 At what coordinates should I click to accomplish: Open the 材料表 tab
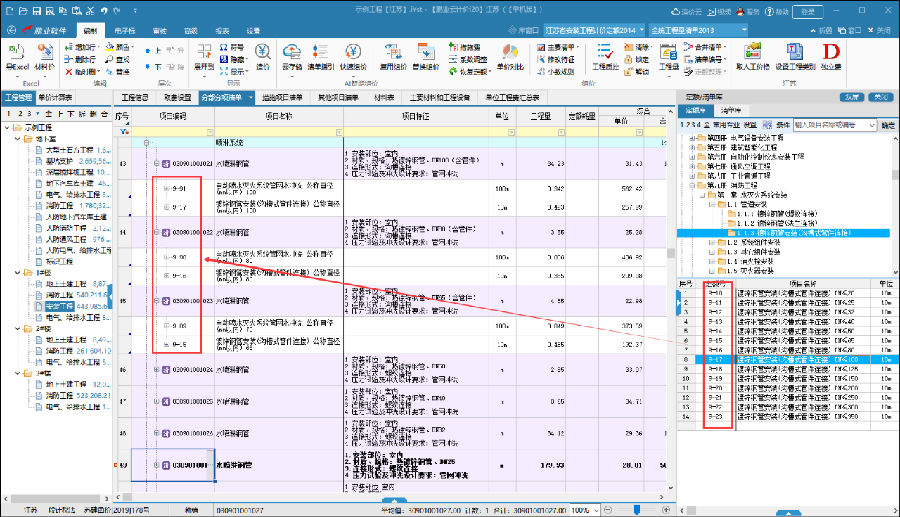pos(382,98)
